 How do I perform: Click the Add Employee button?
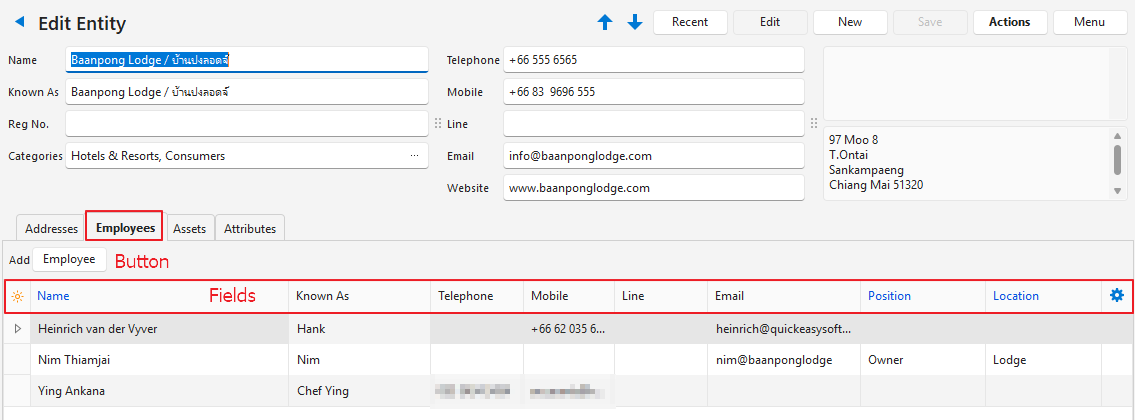(x=69, y=259)
